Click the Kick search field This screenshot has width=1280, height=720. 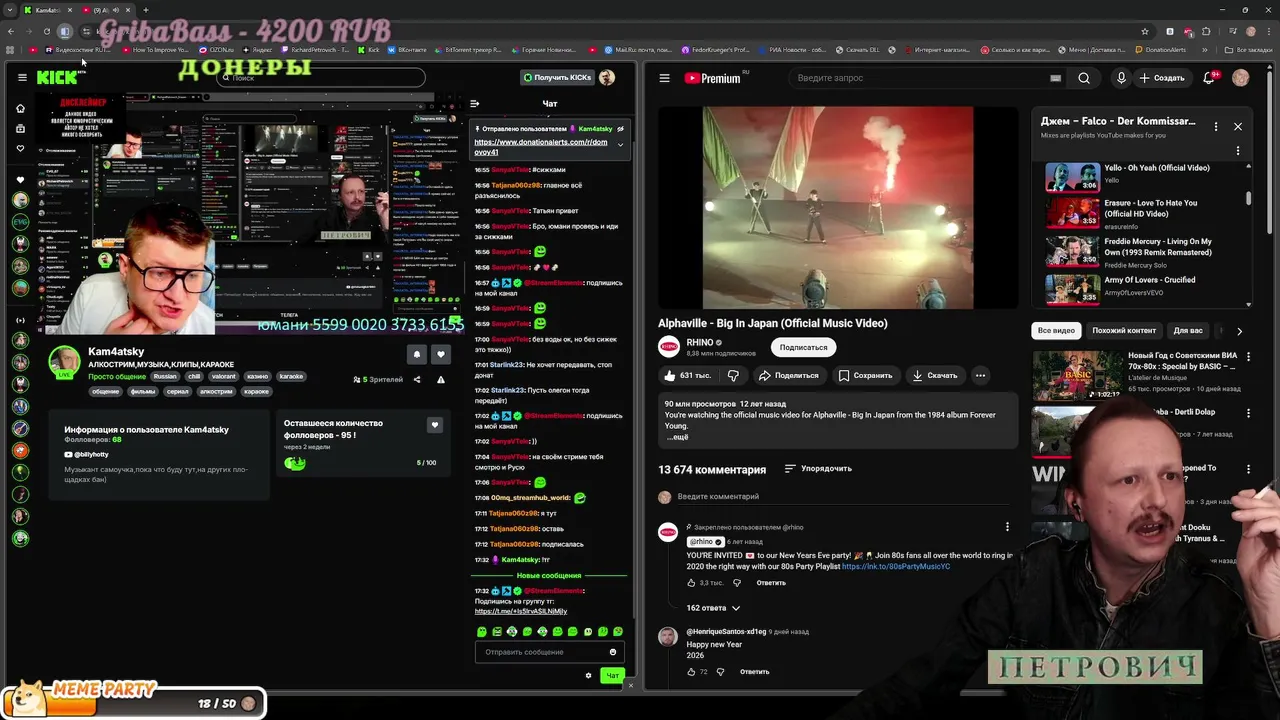point(321,77)
